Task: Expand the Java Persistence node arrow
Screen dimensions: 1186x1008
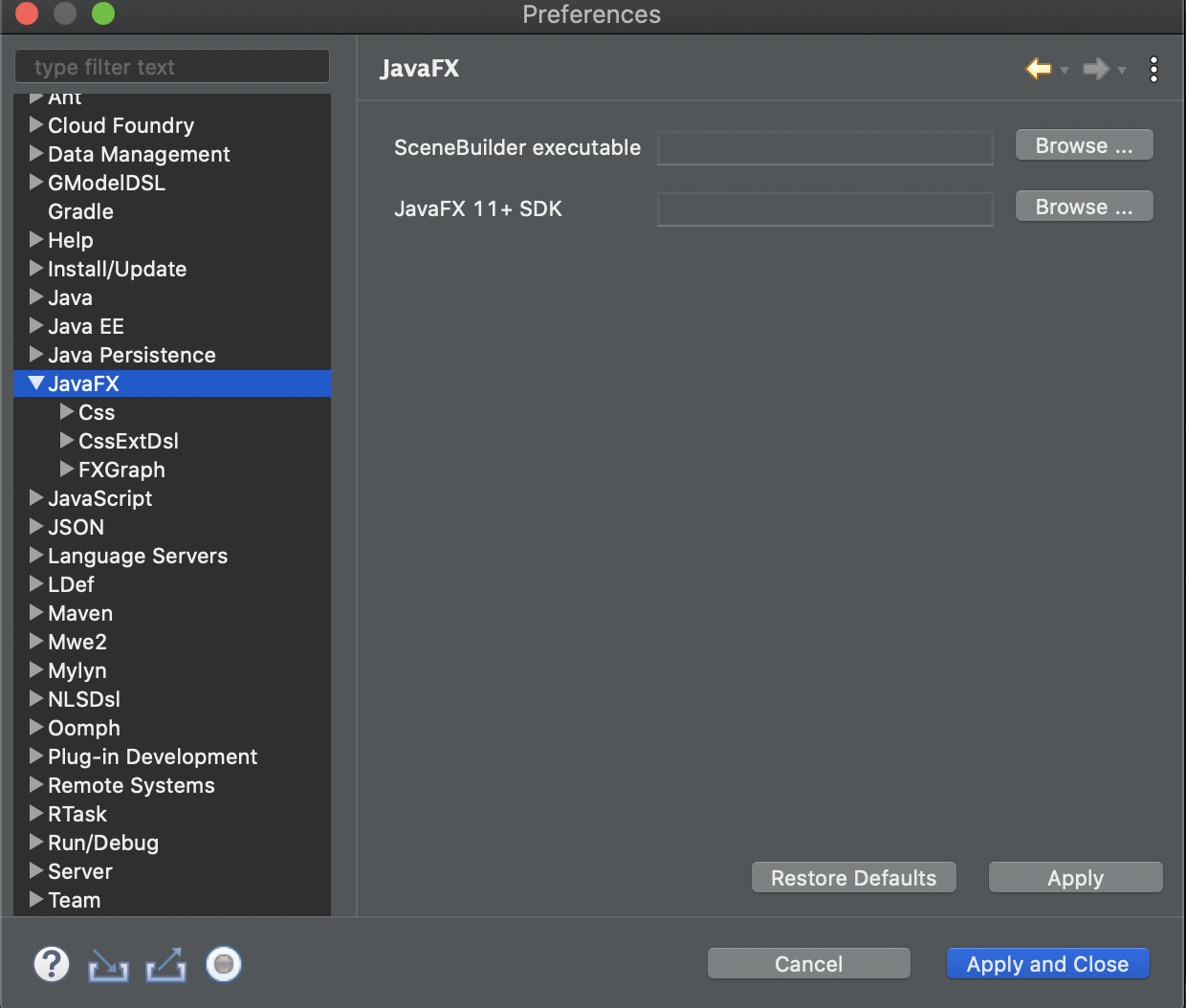Action: [x=36, y=354]
